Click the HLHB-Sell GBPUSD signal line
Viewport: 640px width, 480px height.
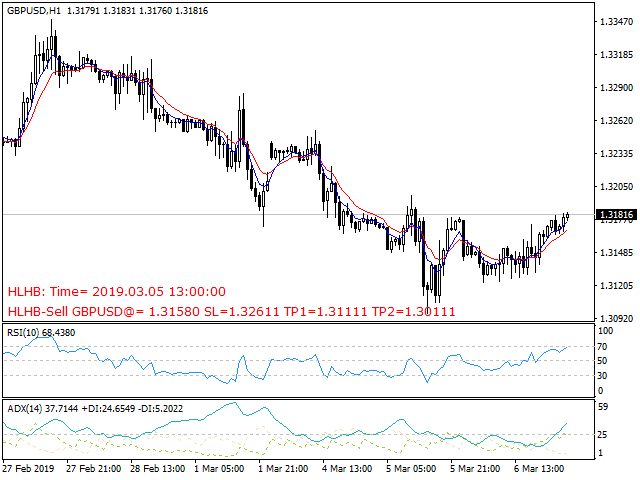[231, 312]
